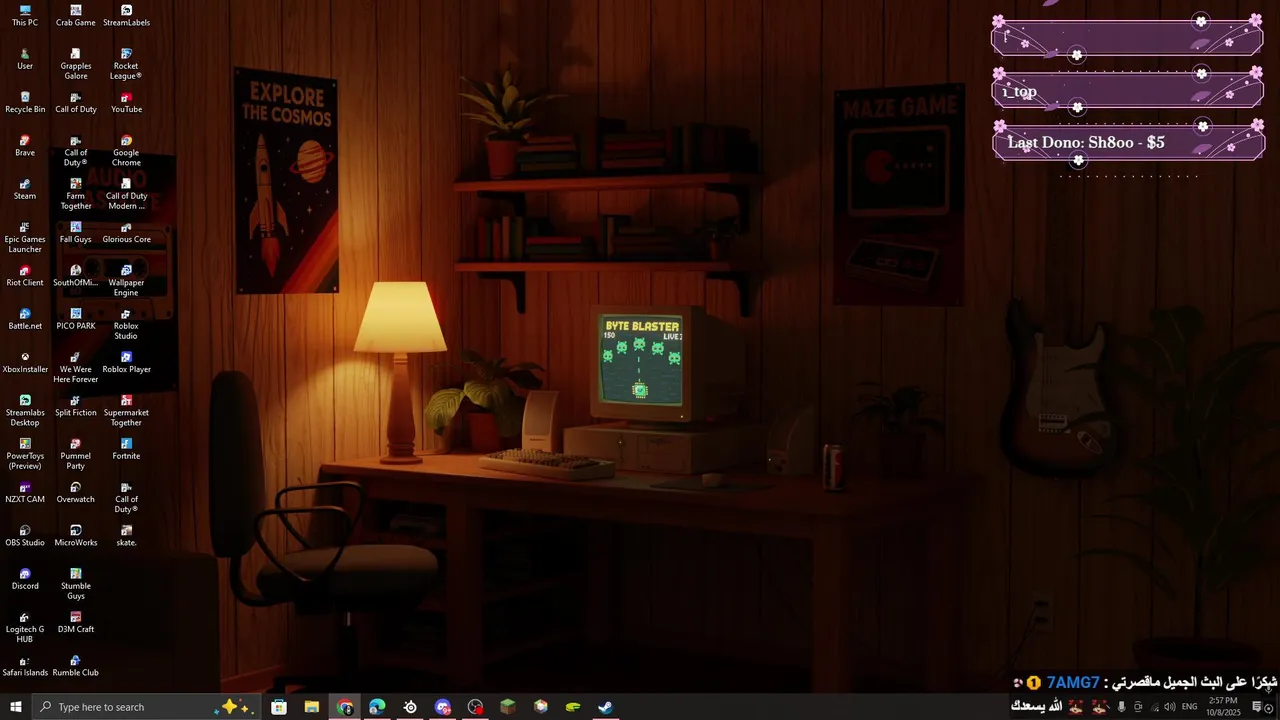
Task: Open Microsoft Store from taskbar
Action: tap(279, 707)
